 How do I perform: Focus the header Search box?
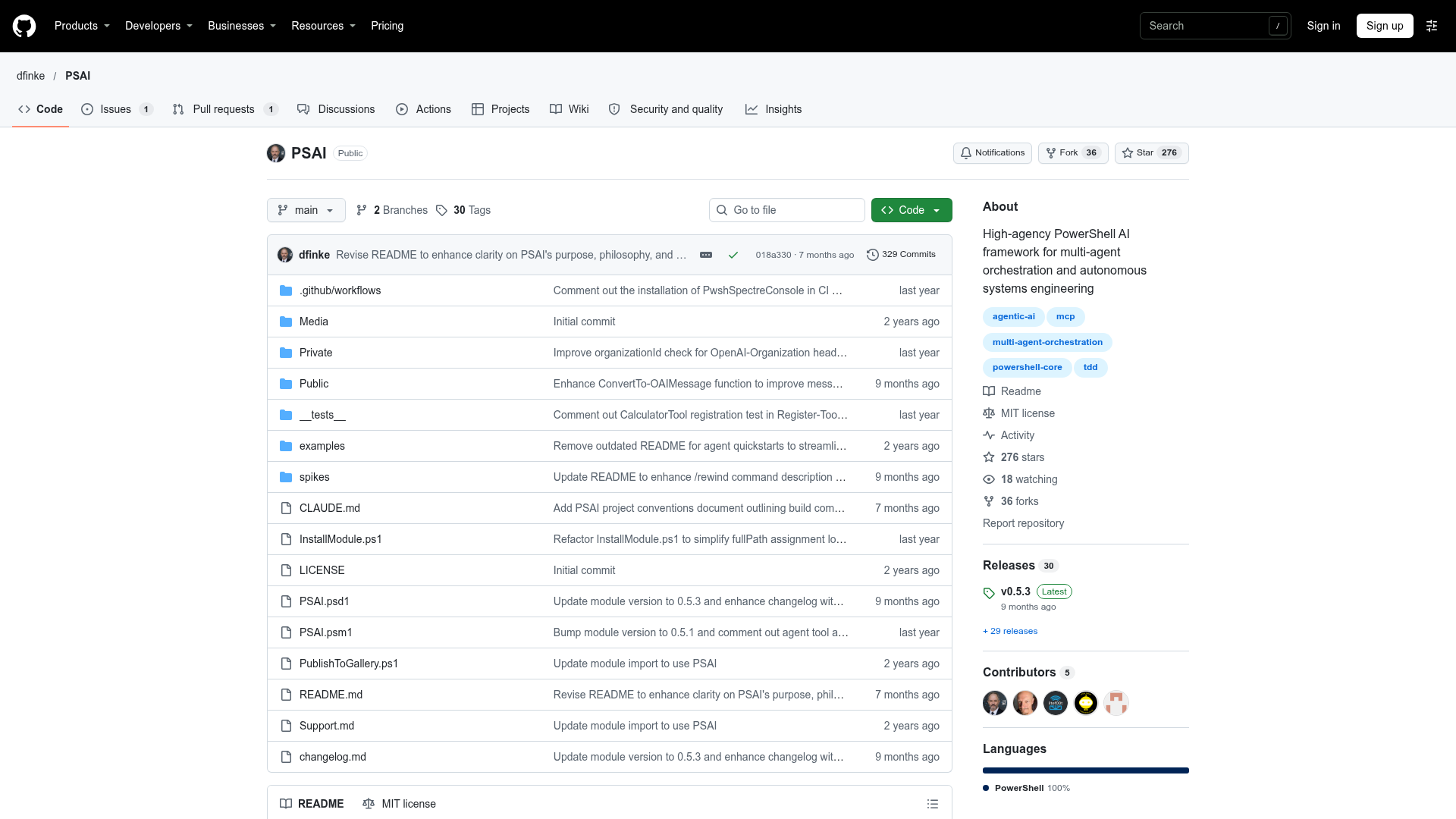coord(1215,26)
